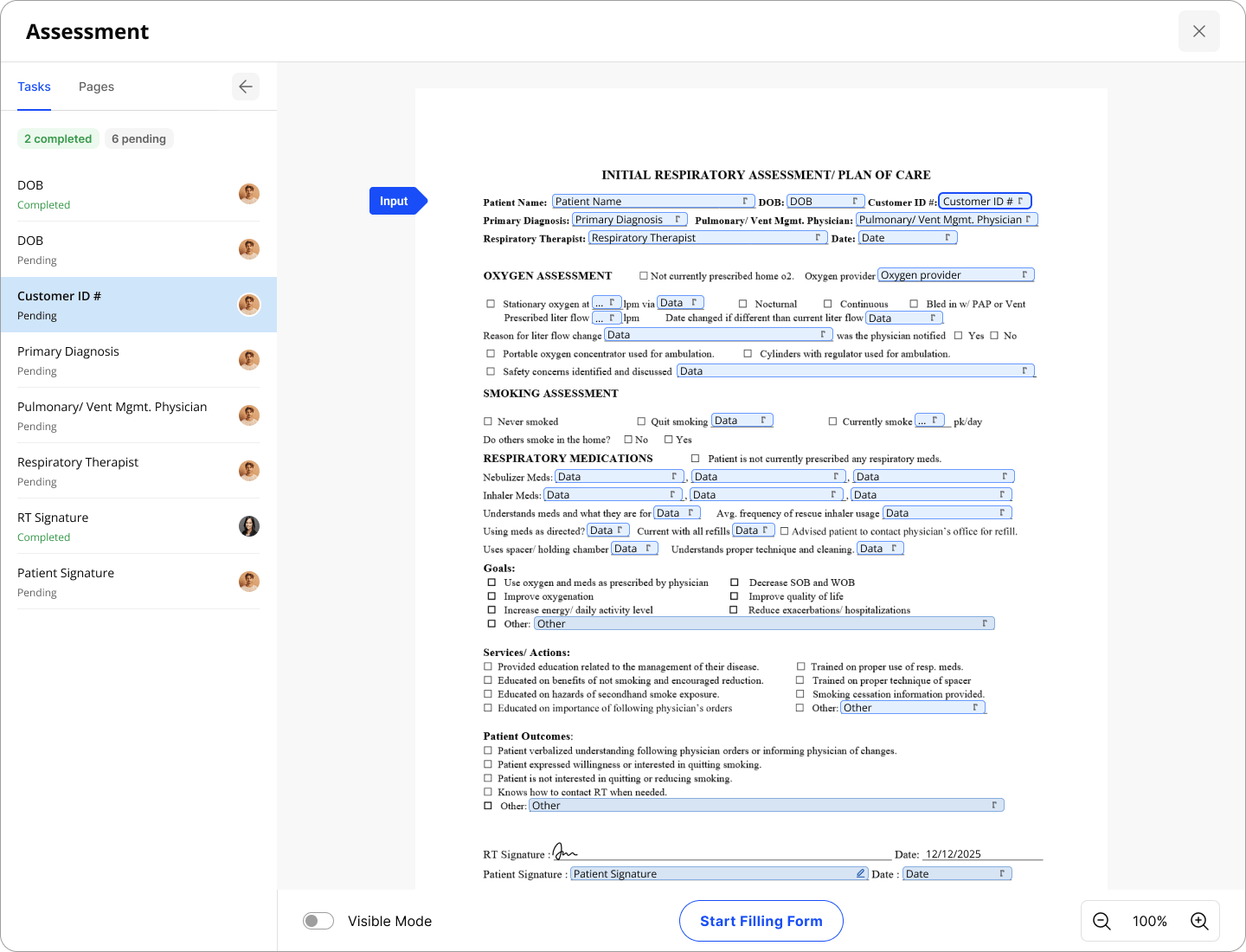Click the zoom in magnifier icon

pos(1199,921)
